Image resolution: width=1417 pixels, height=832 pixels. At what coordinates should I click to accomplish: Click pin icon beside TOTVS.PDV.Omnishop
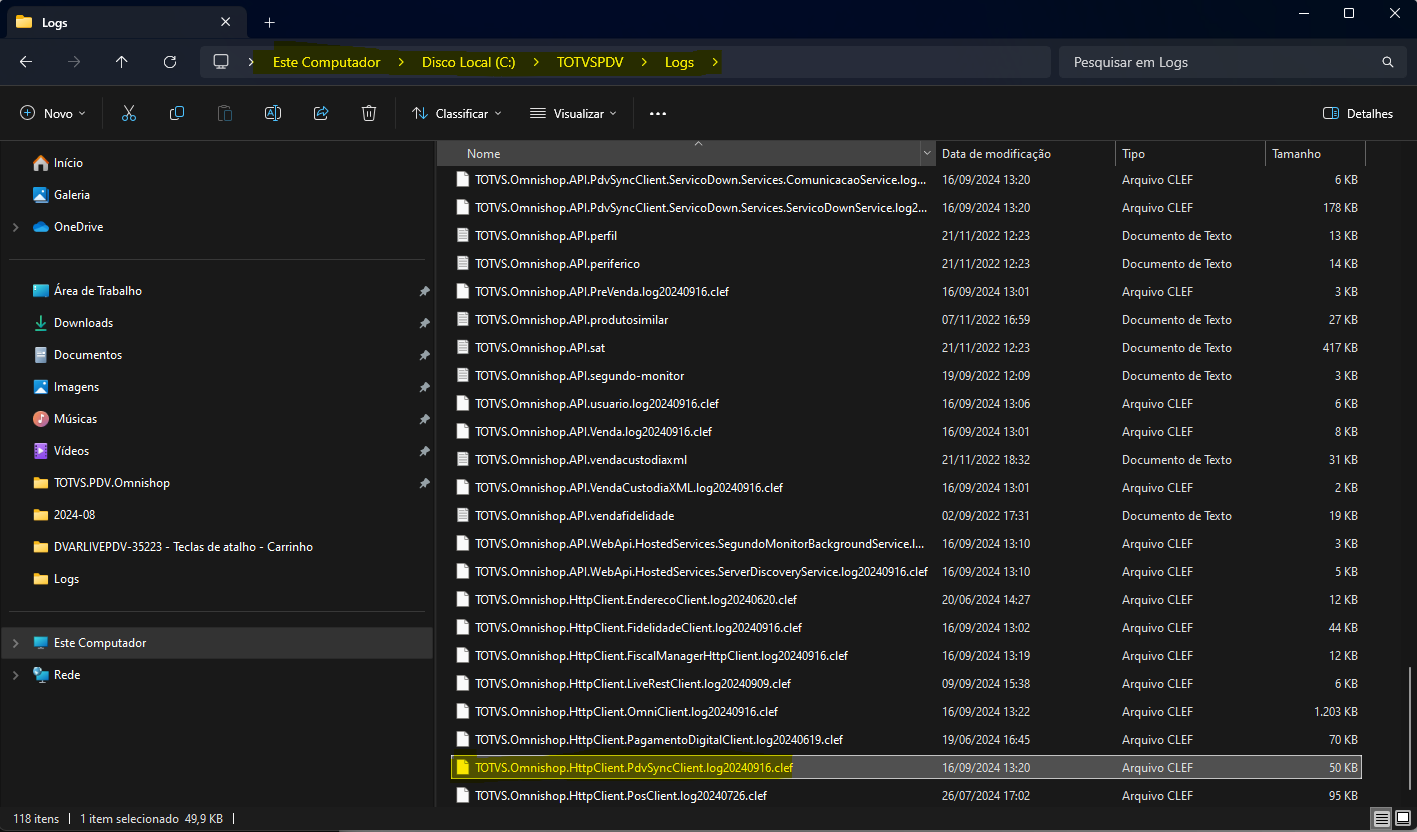[x=424, y=483]
